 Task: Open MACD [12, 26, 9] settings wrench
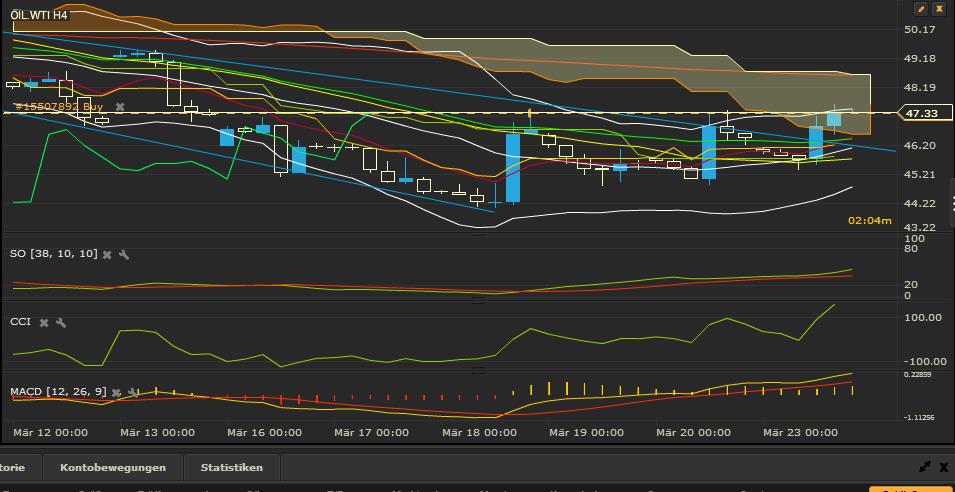[x=132, y=393]
